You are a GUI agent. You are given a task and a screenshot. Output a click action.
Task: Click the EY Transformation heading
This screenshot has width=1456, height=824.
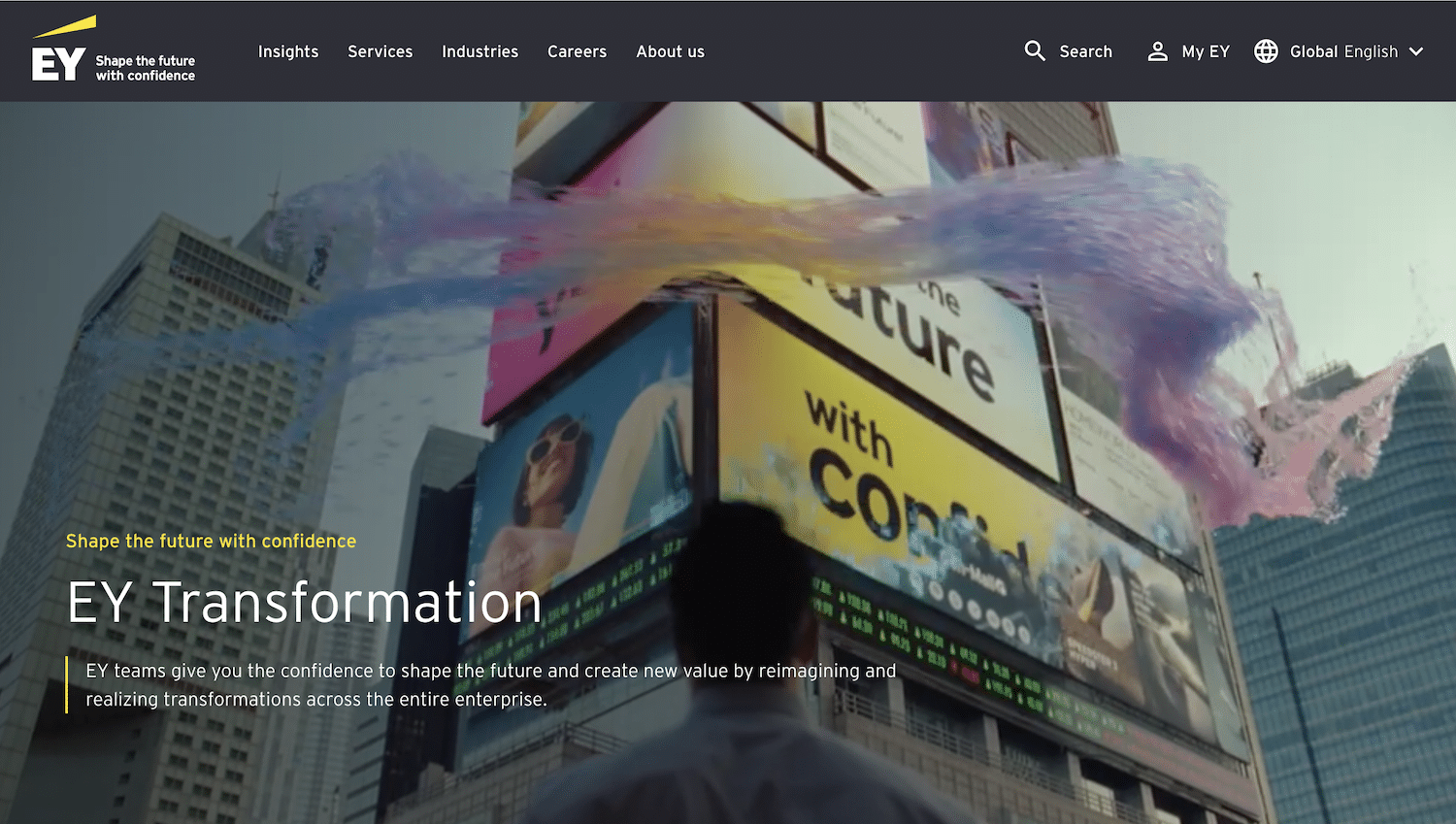[x=304, y=603]
